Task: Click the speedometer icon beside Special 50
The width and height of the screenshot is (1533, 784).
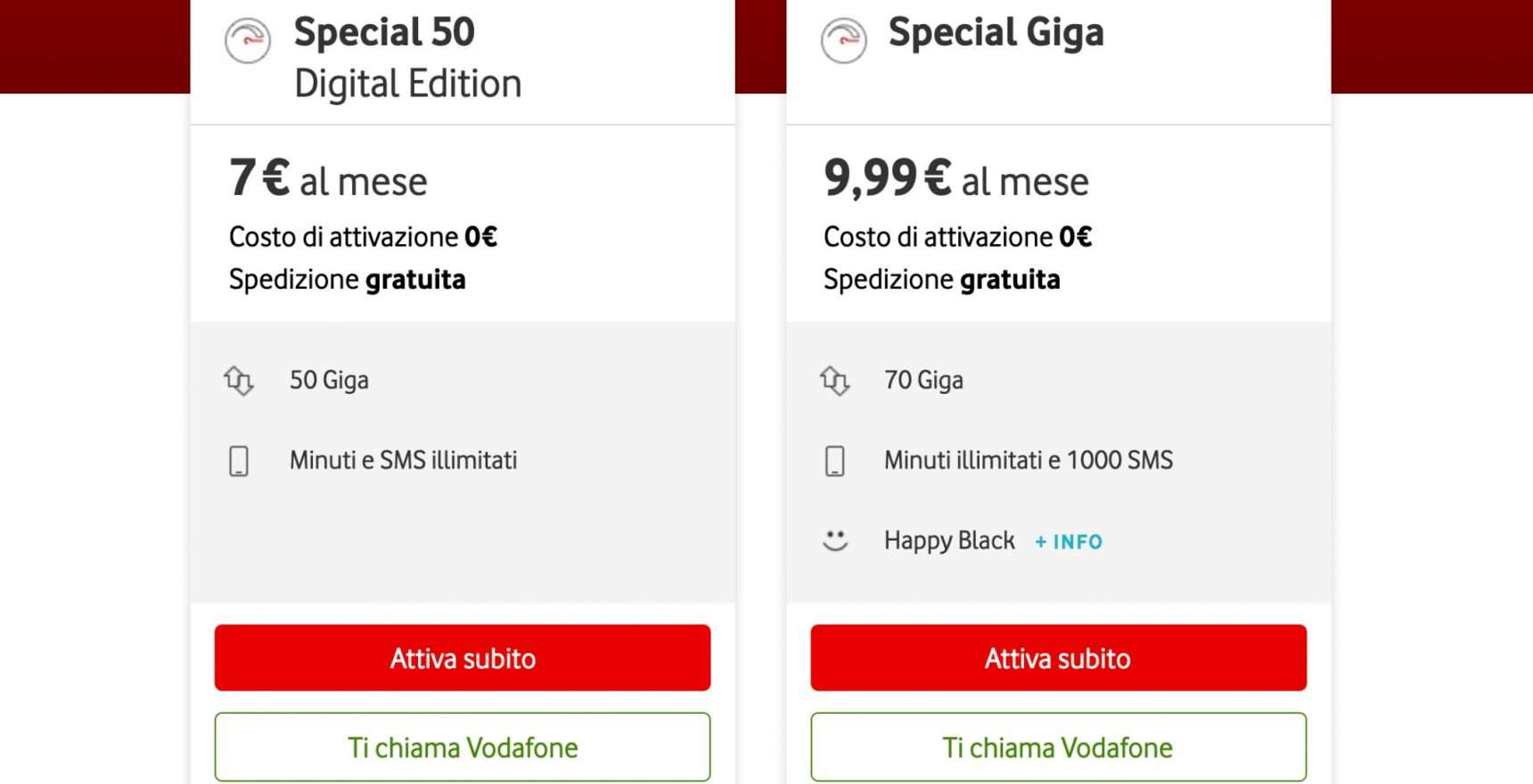Action: pos(248,40)
